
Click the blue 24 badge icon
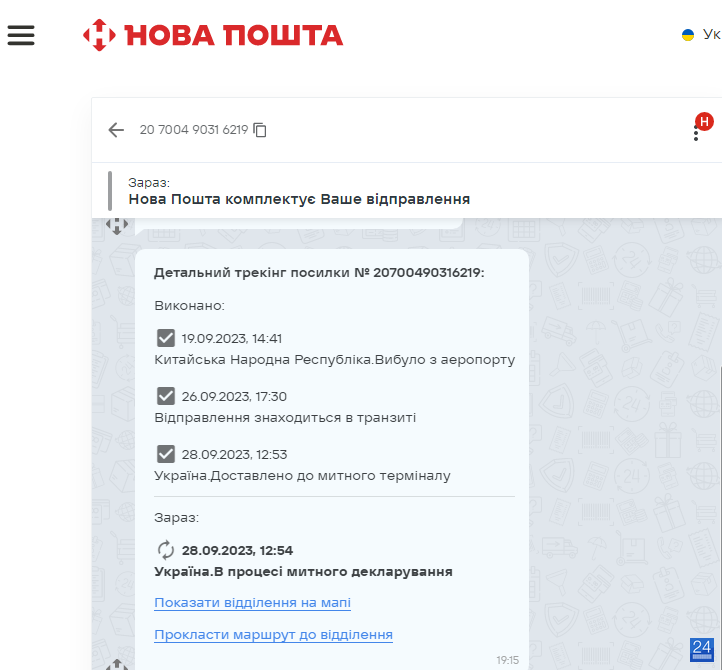pos(702,649)
